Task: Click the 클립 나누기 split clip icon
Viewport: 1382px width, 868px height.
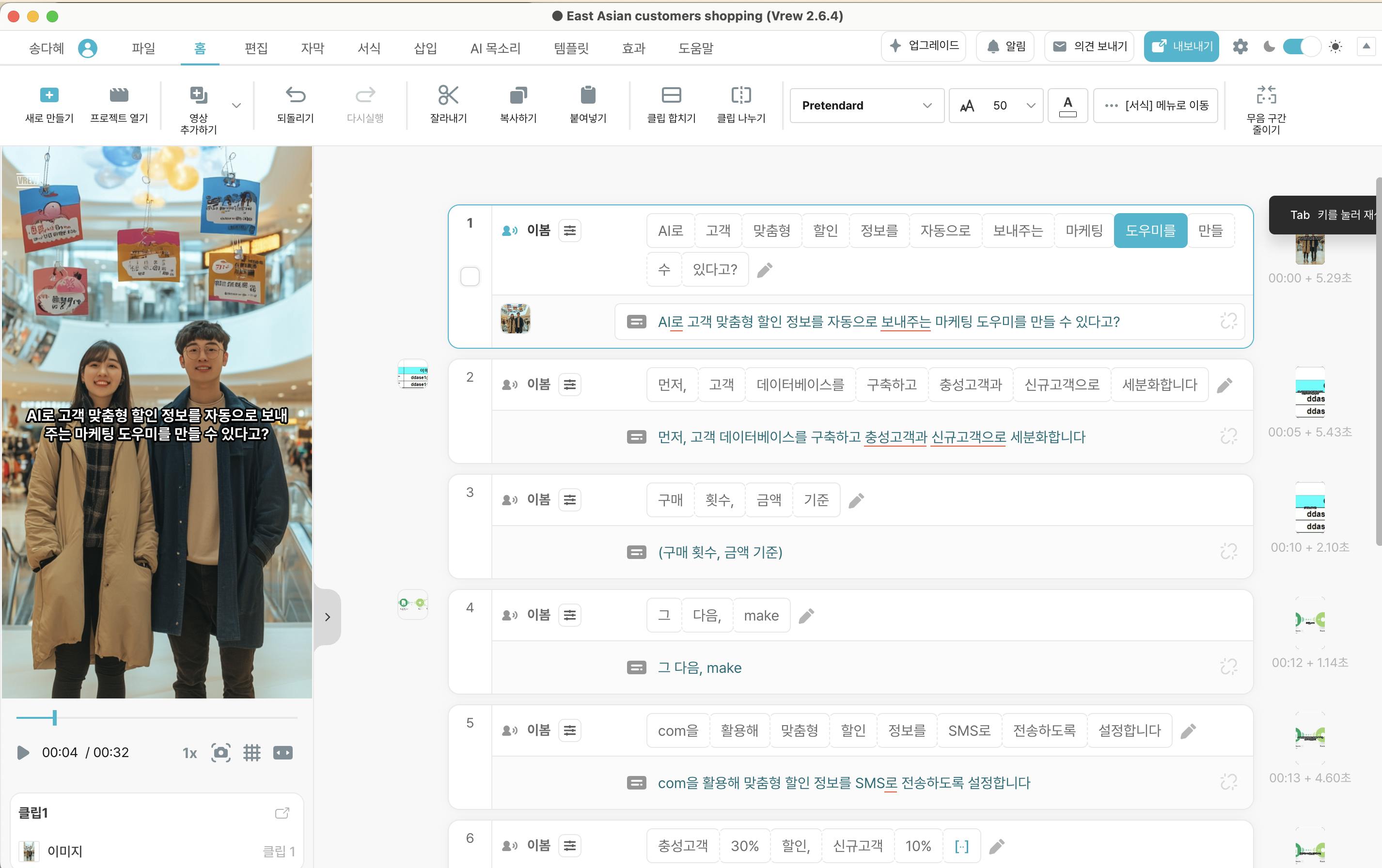Action: coord(740,95)
